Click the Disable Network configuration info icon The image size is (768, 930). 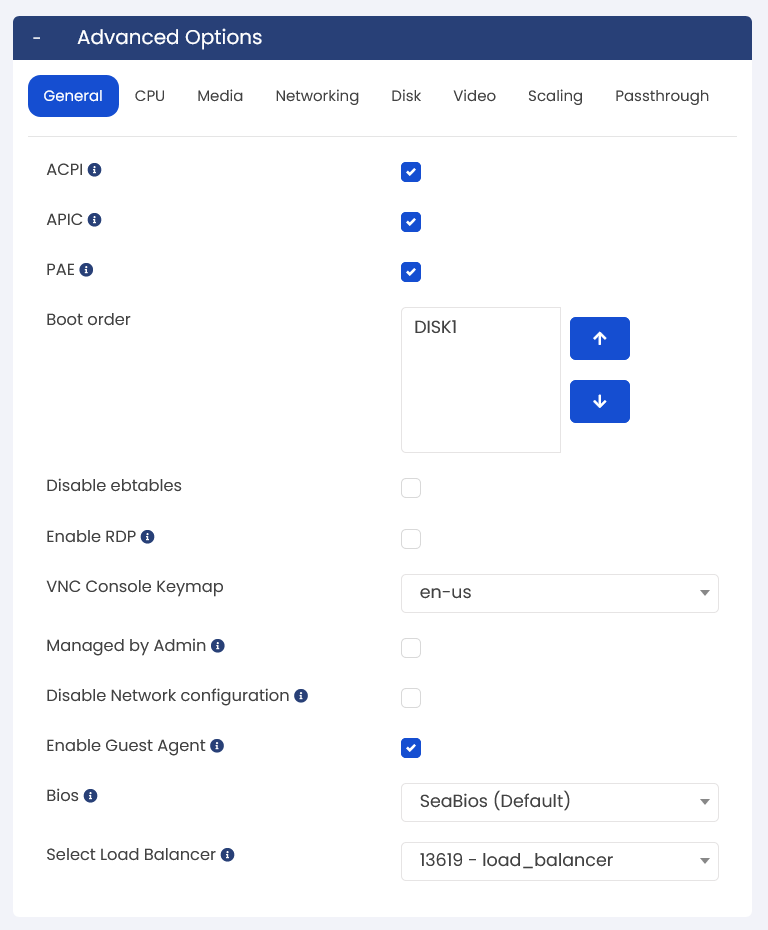coord(301,696)
